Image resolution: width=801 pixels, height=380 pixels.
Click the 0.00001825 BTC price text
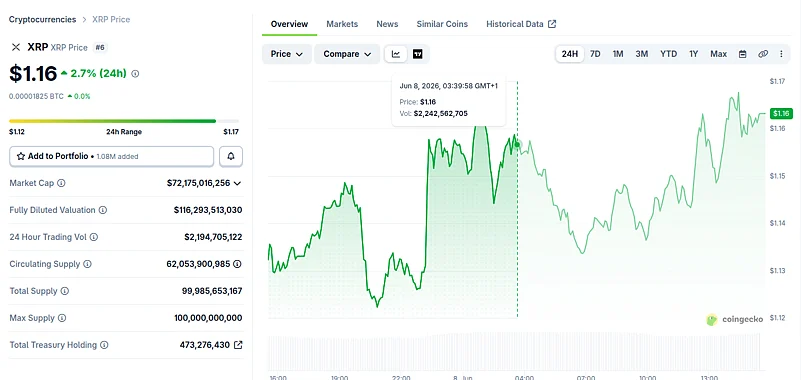point(36,96)
